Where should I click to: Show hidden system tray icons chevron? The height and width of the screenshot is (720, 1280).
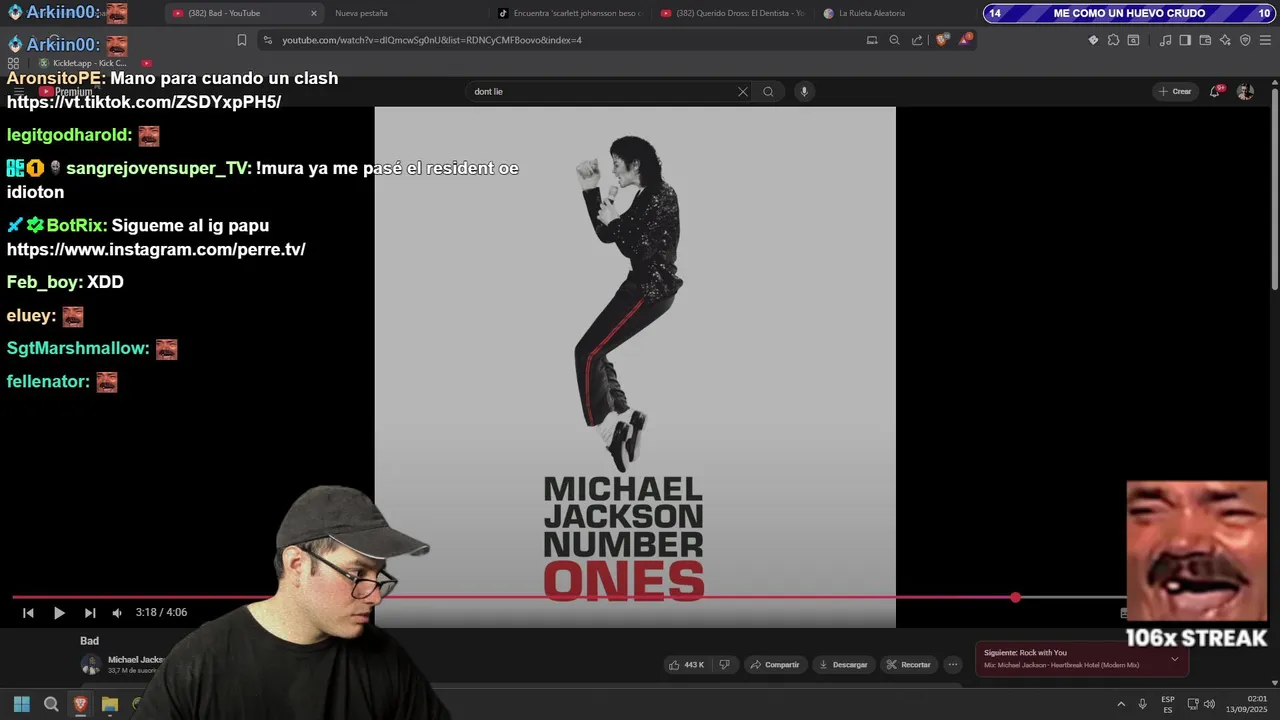(x=1122, y=705)
